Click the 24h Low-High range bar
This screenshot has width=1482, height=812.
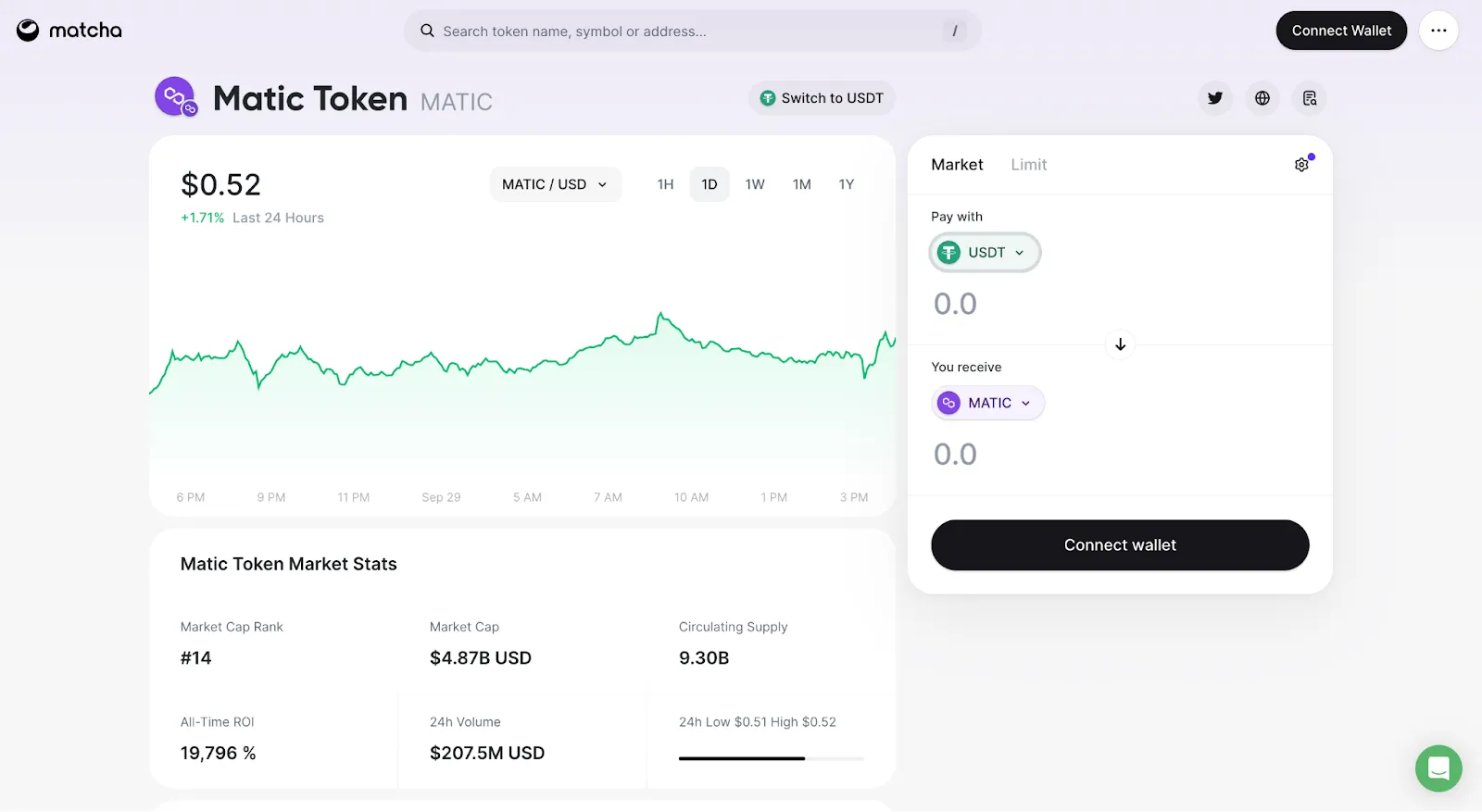tap(772, 758)
